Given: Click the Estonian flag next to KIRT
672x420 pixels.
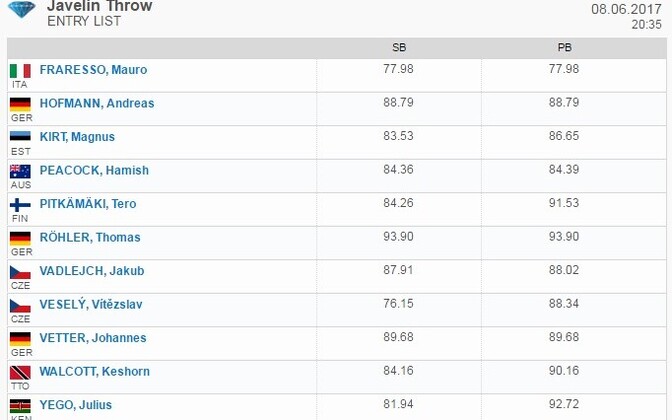Looking at the screenshot, I should point(20,137).
